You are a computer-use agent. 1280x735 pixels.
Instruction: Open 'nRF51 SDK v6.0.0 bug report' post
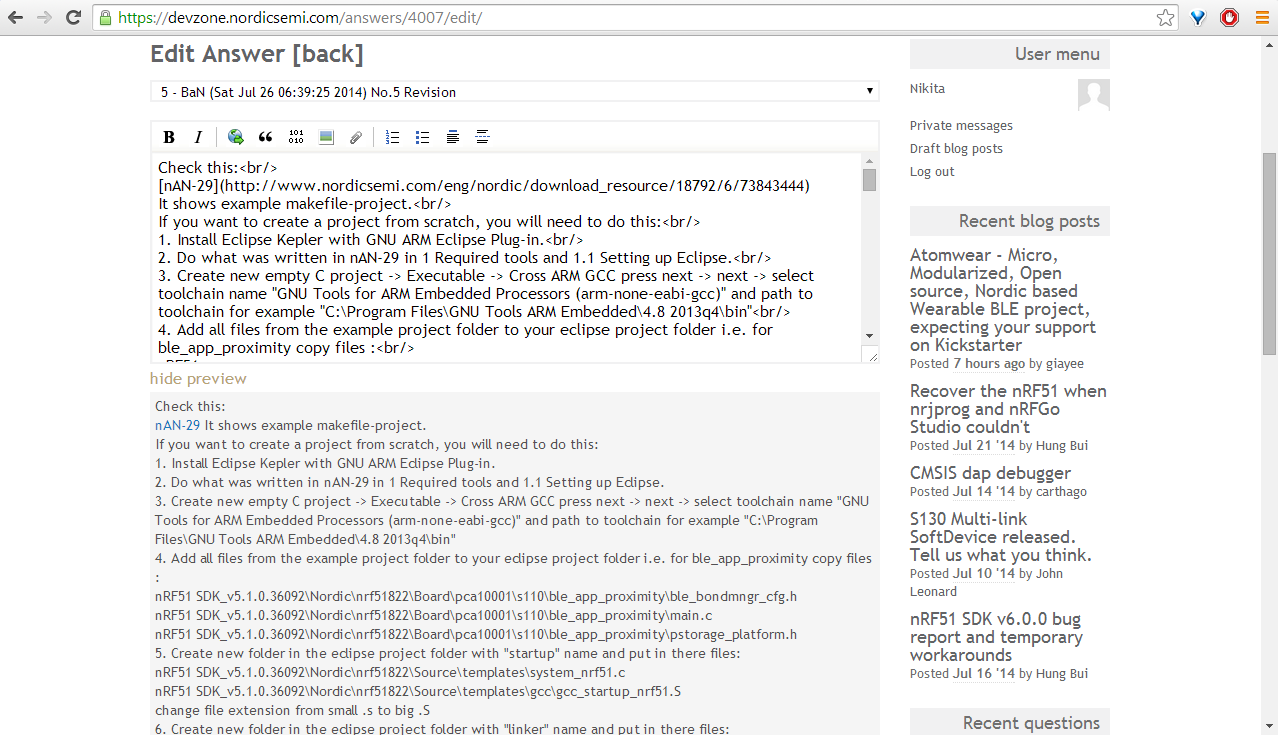996,637
